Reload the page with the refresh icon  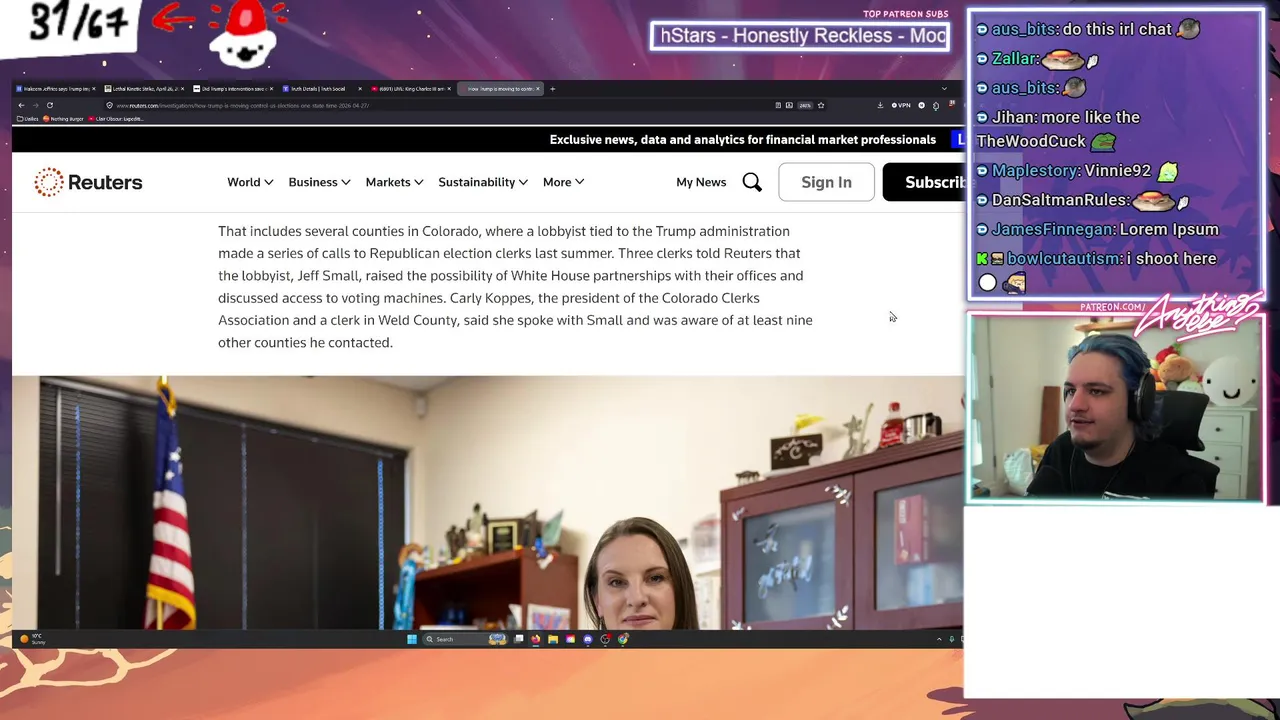click(x=49, y=105)
